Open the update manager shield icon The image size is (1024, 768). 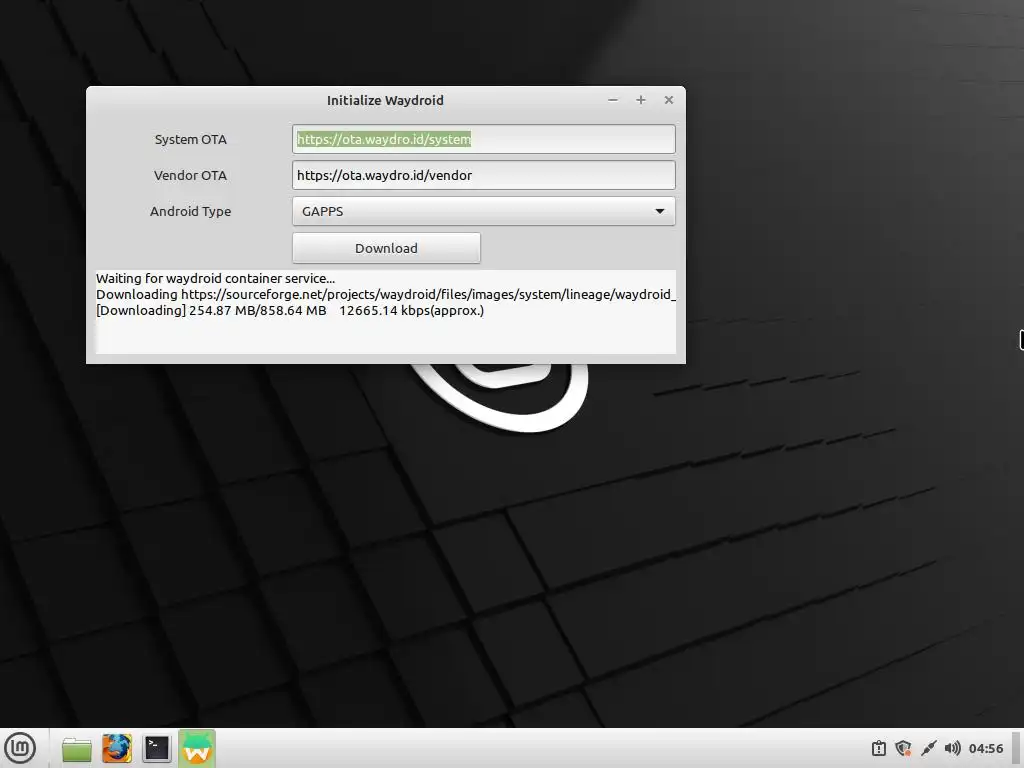point(903,748)
